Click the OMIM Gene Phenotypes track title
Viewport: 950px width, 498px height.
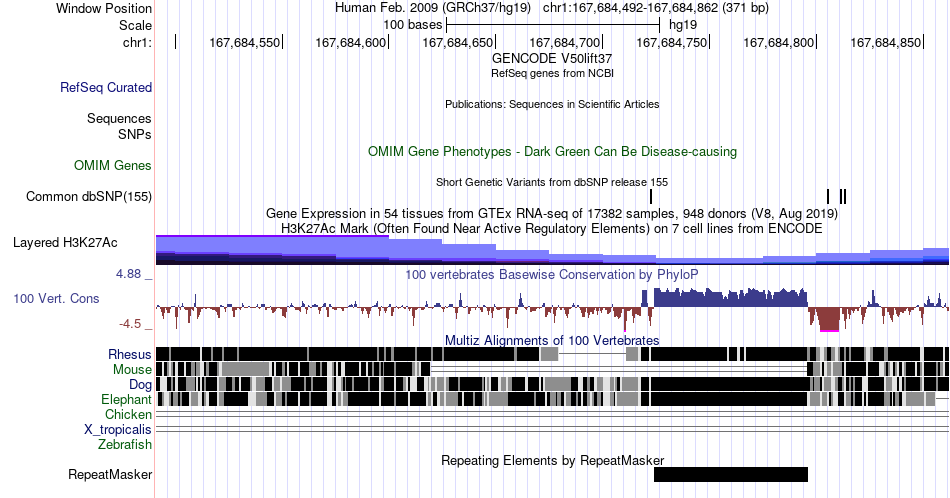[x=552, y=151]
